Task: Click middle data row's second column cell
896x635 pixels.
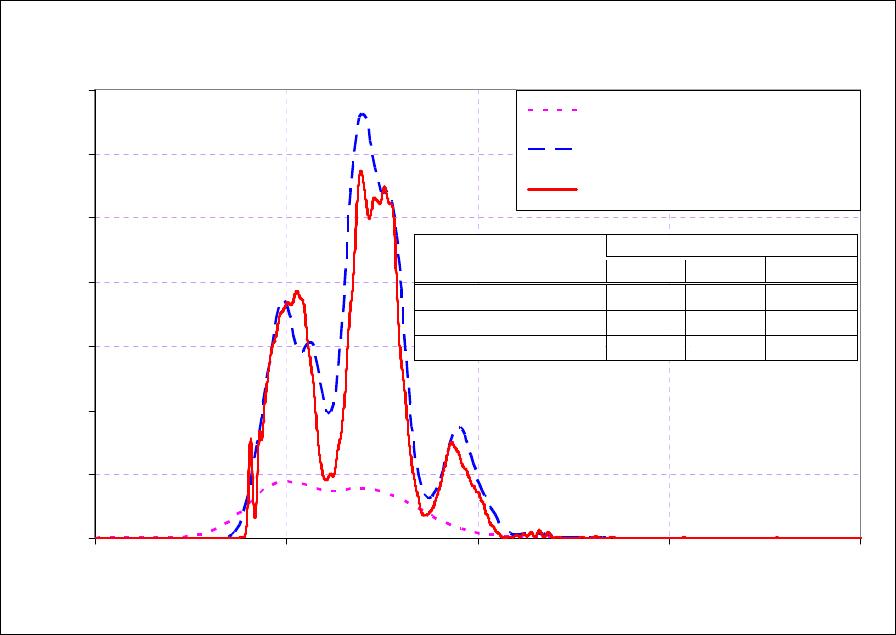Action: click(x=645, y=322)
